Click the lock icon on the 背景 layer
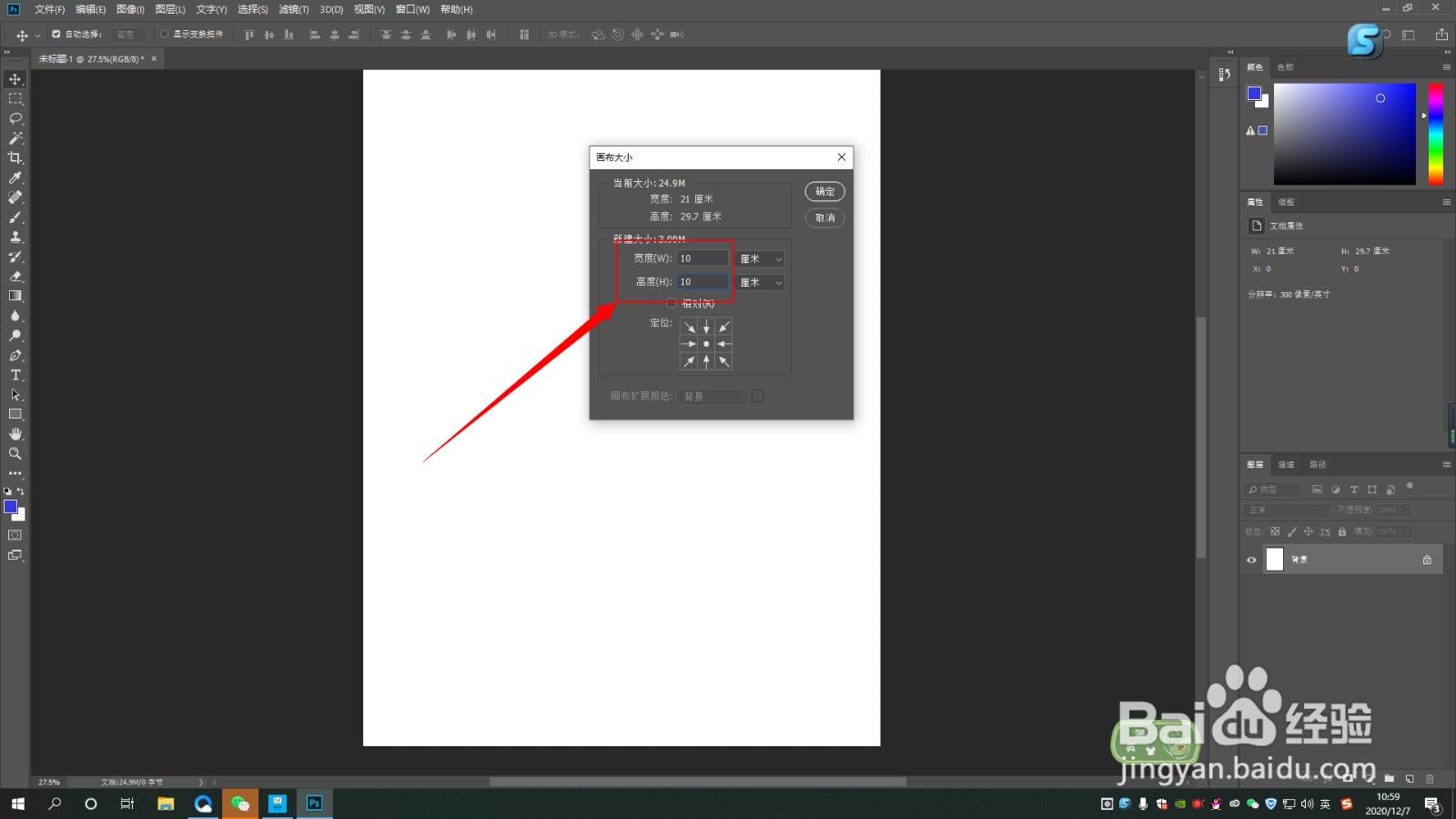1456x819 pixels. pyautogui.click(x=1427, y=560)
